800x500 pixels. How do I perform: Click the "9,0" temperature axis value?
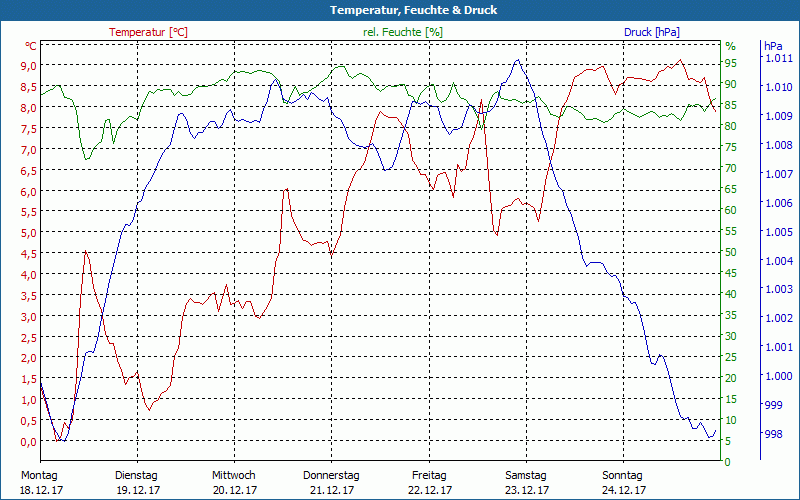tap(29, 65)
